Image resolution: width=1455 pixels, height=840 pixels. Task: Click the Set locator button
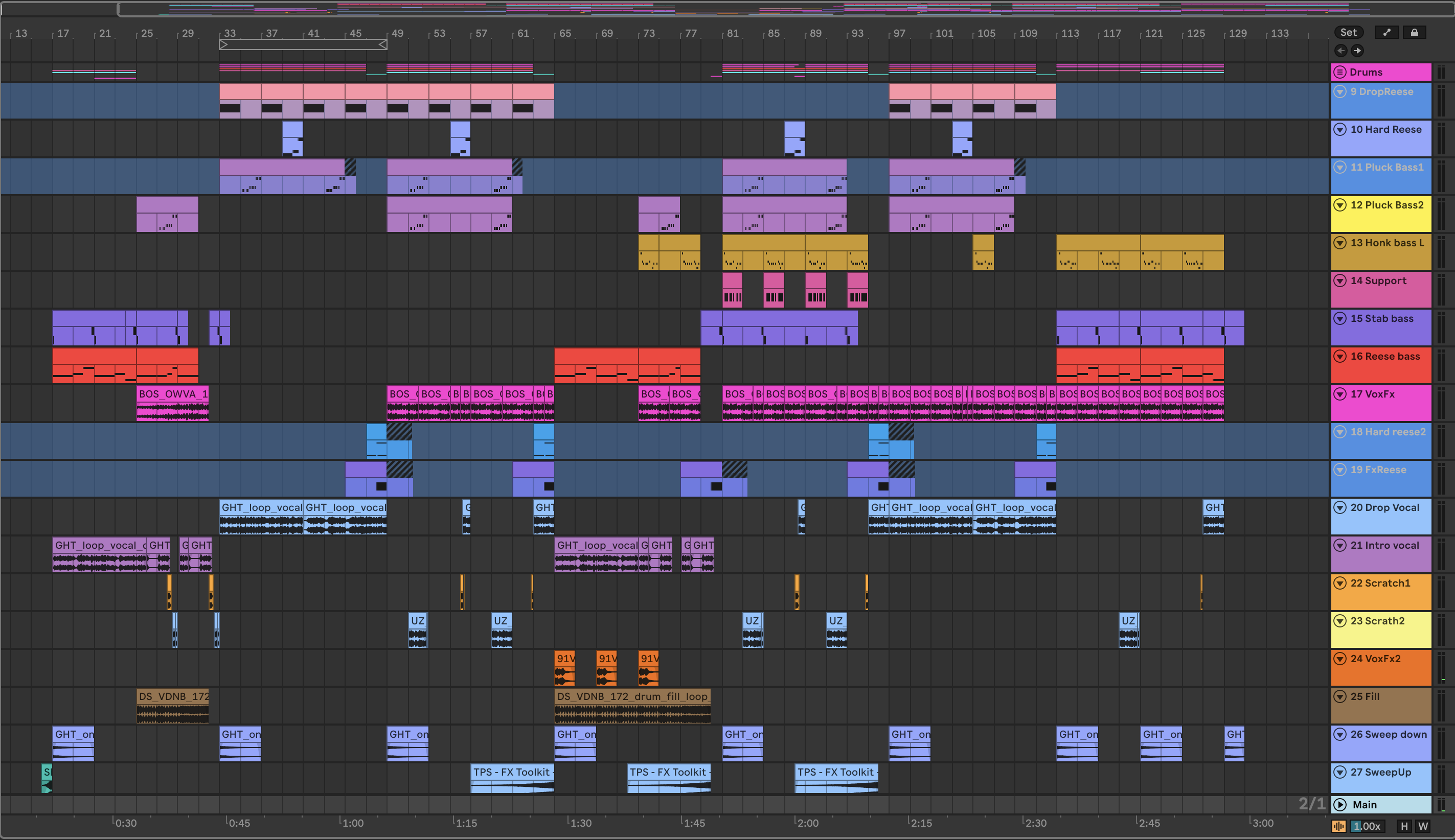[1348, 32]
